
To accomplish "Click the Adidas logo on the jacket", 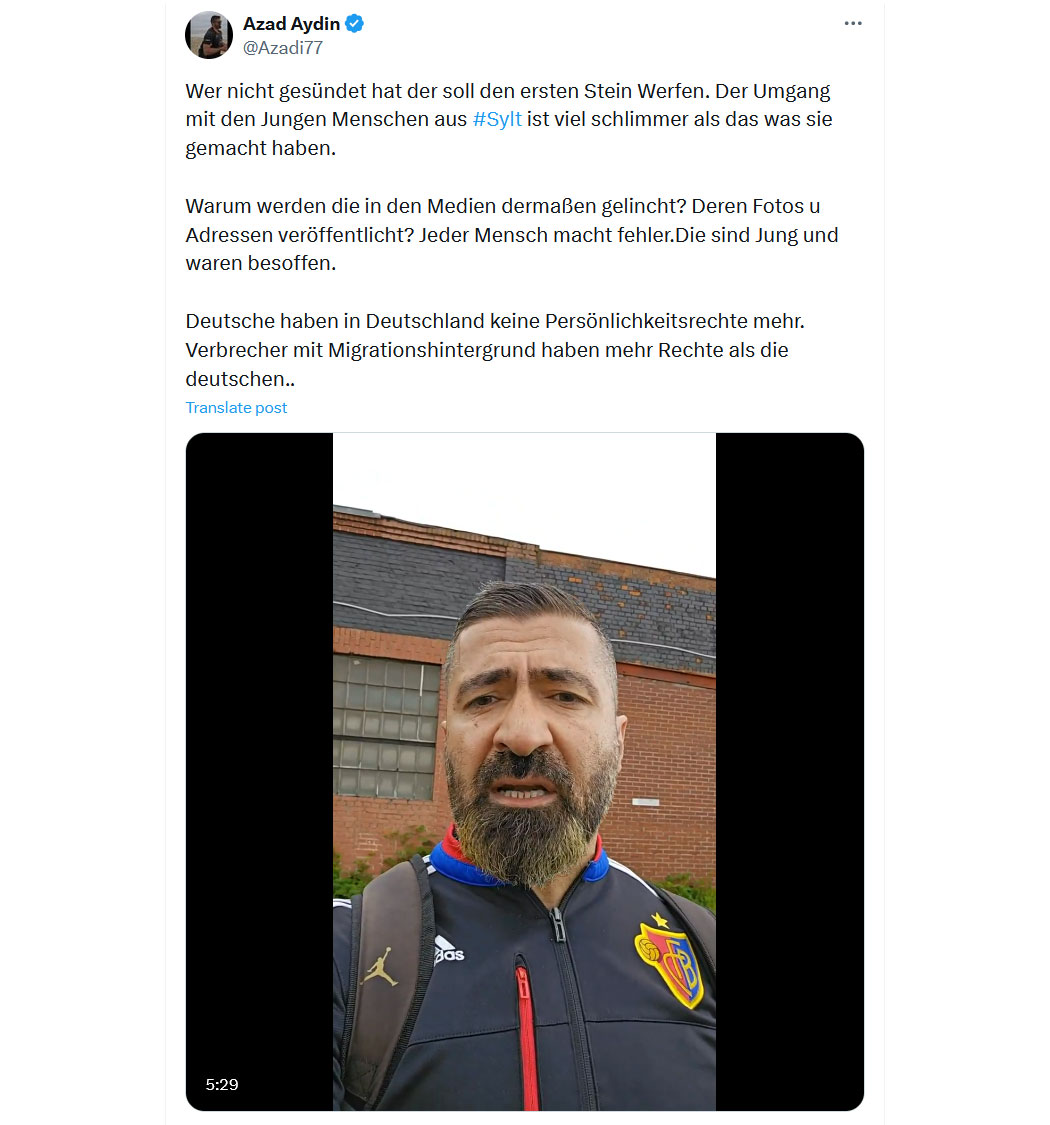I will tap(449, 951).
